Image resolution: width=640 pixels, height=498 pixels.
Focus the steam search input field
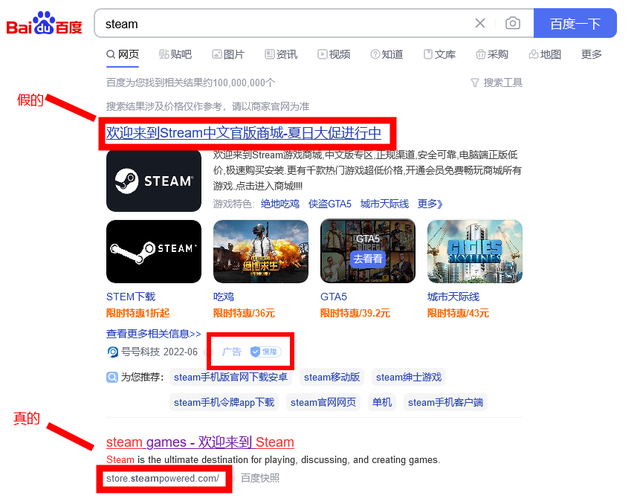click(x=286, y=23)
